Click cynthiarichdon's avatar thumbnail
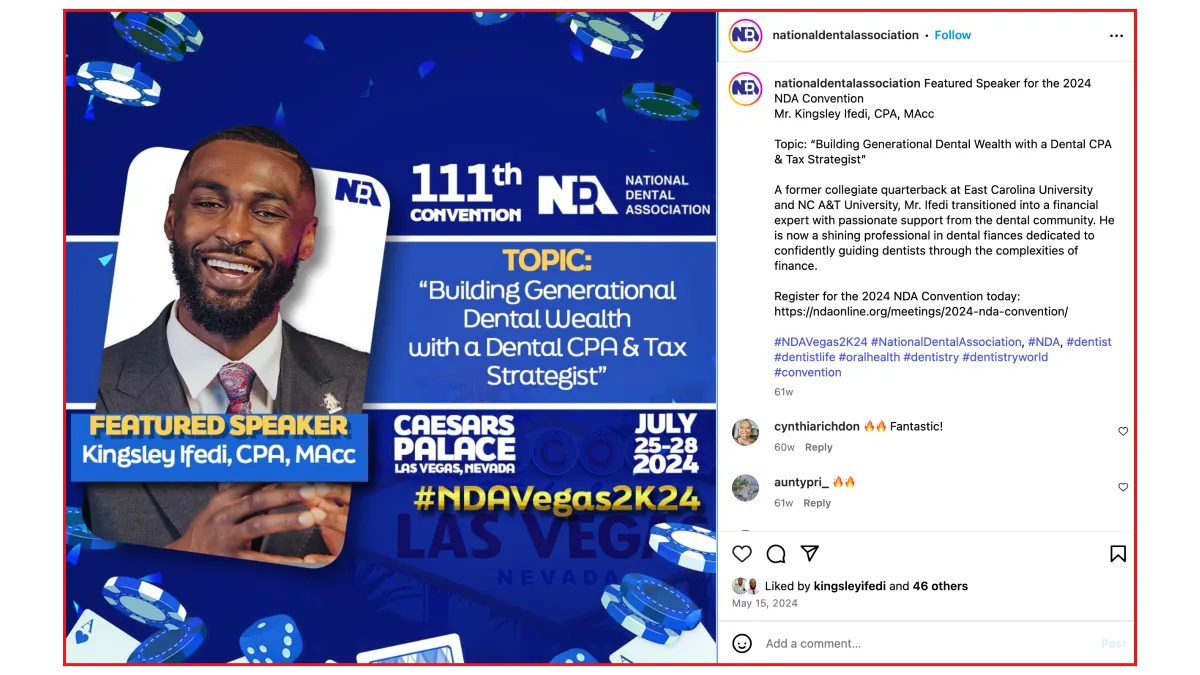Viewport: 1200px width, 675px height. 745,432
